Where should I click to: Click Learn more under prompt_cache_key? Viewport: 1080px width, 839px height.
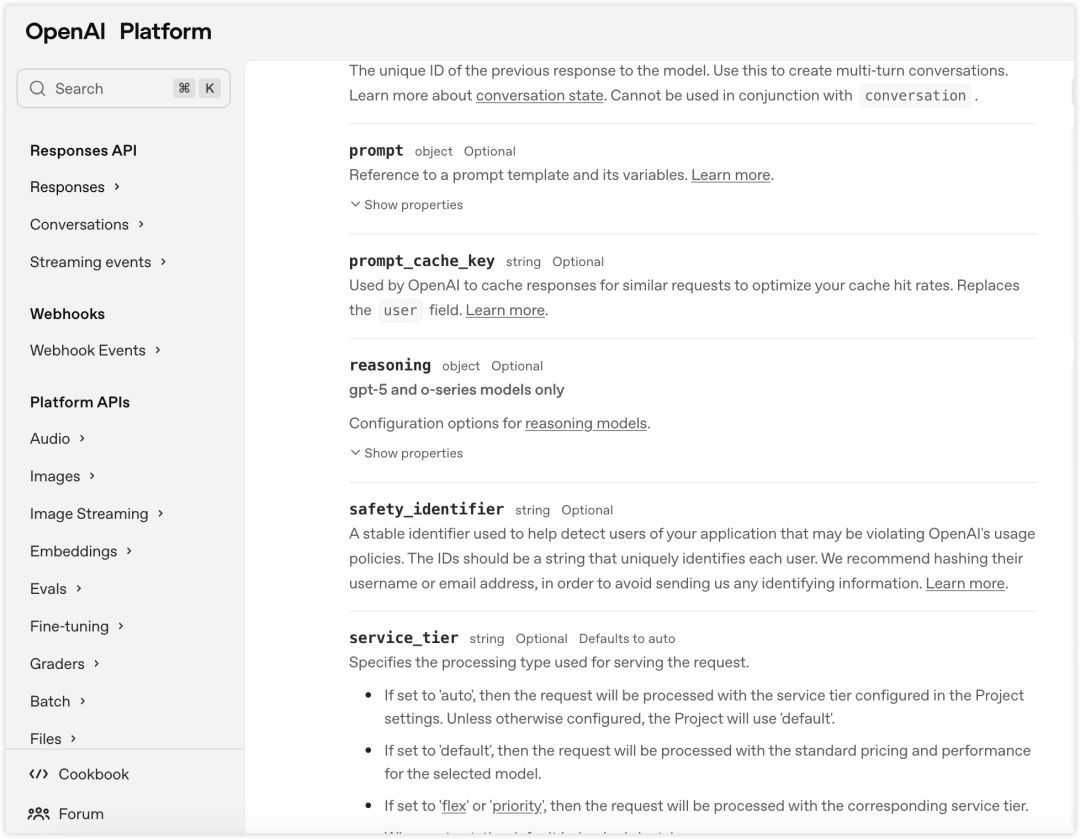coord(505,310)
